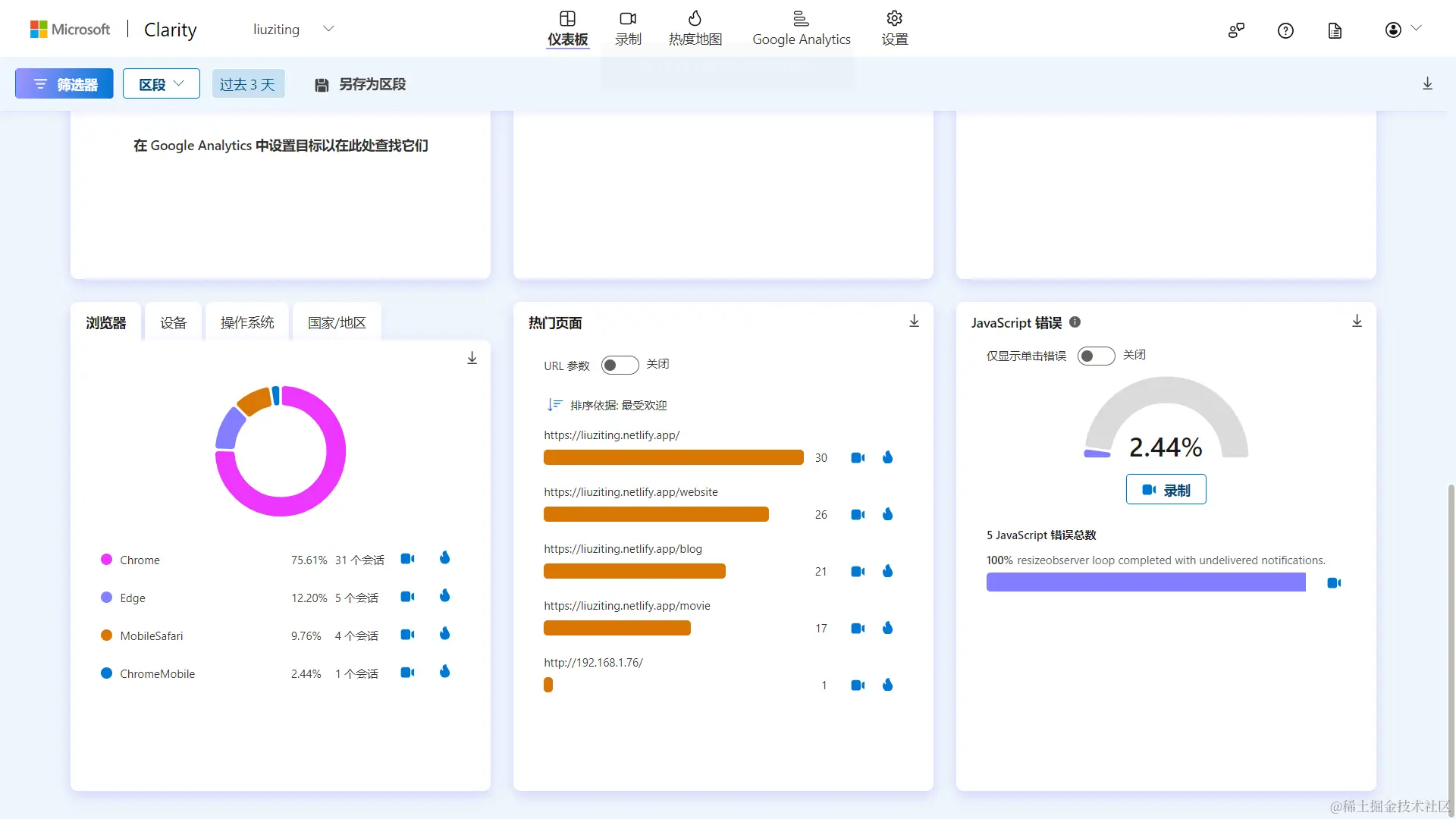Switch to the 设备 tab
This screenshot has width=1456, height=819.
pyautogui.click(x=173, y=323)
